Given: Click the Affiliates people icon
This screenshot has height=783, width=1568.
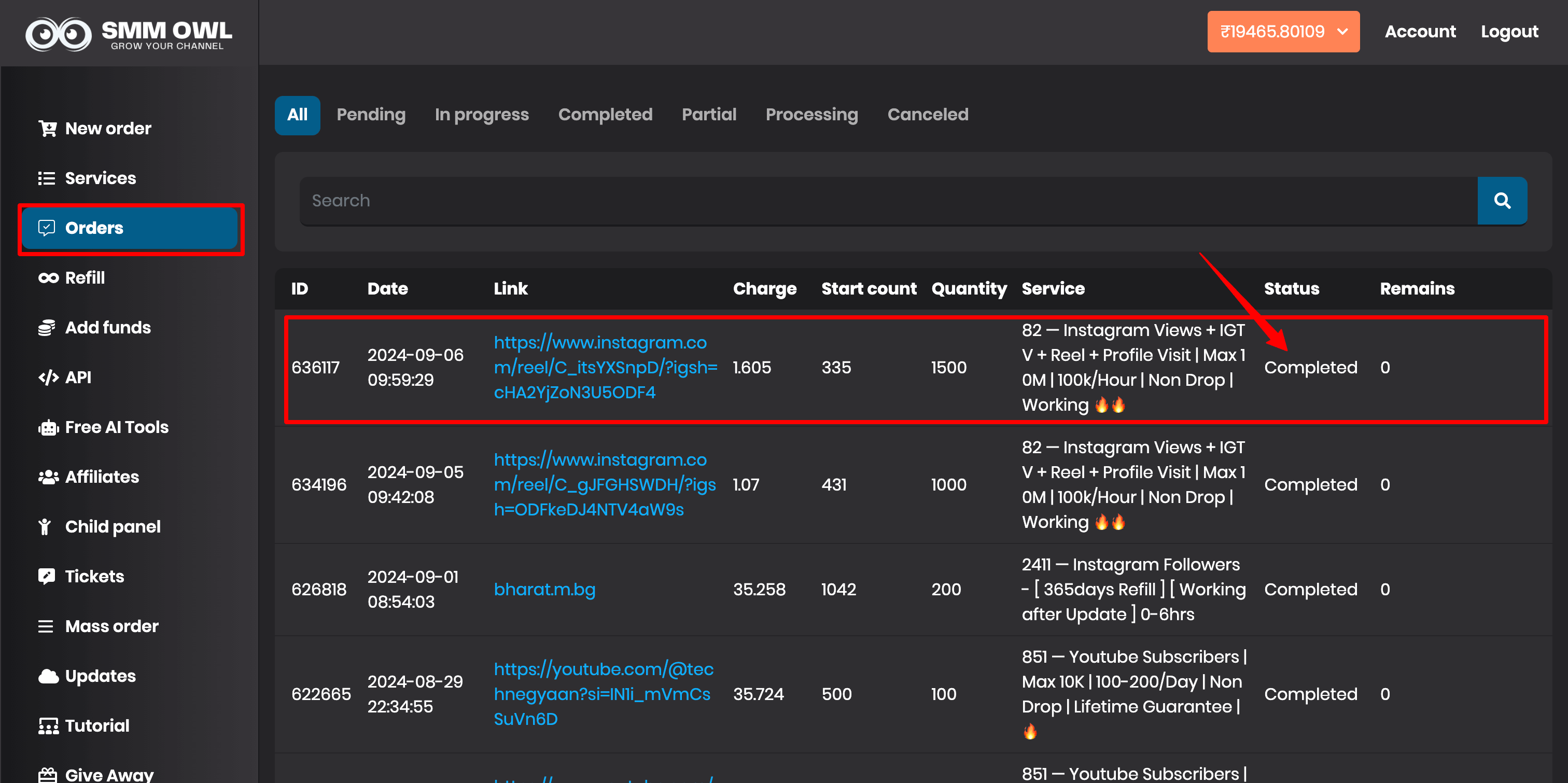Looking at the screenshot, I should tap(48, 476).
